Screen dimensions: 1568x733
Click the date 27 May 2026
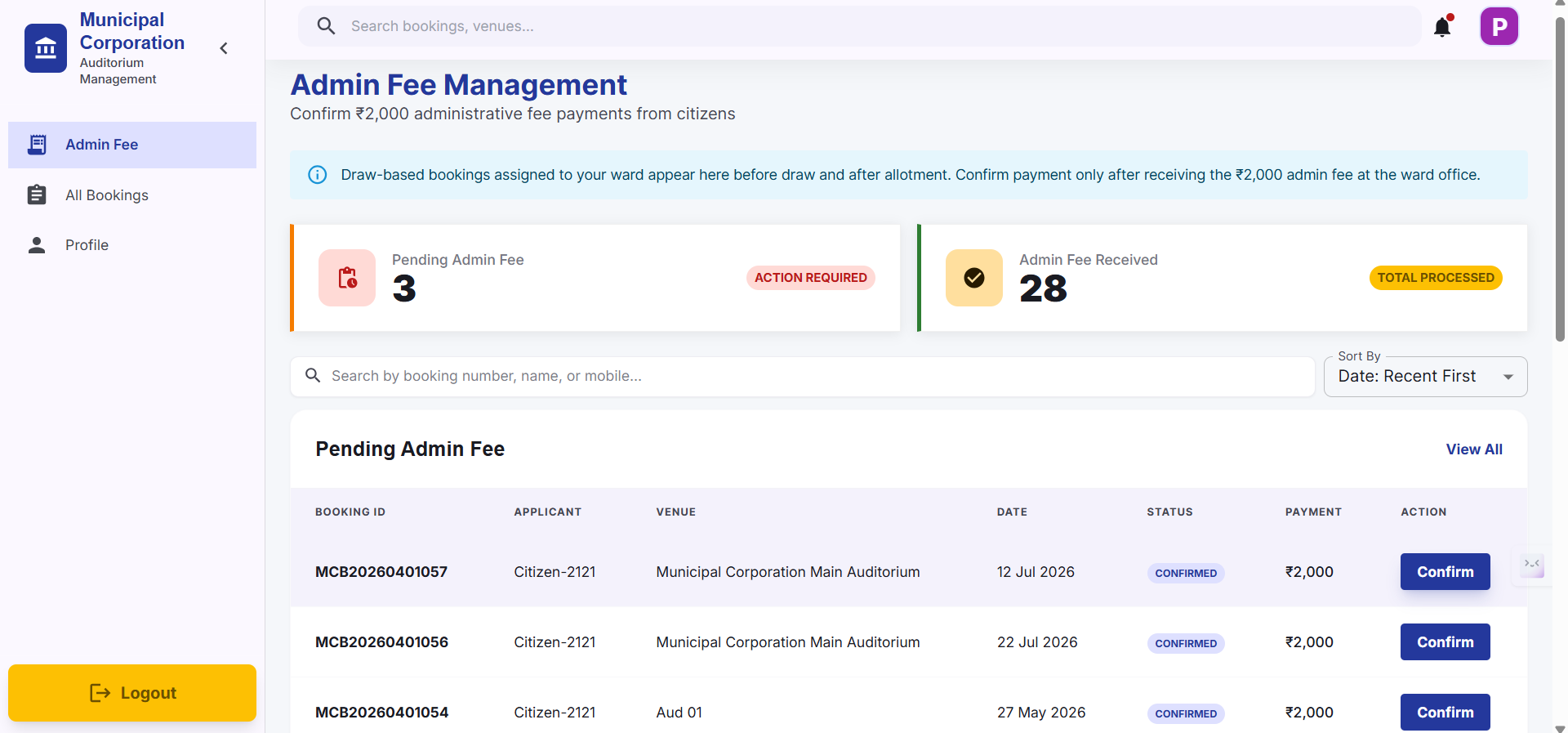click(1041, 713)
